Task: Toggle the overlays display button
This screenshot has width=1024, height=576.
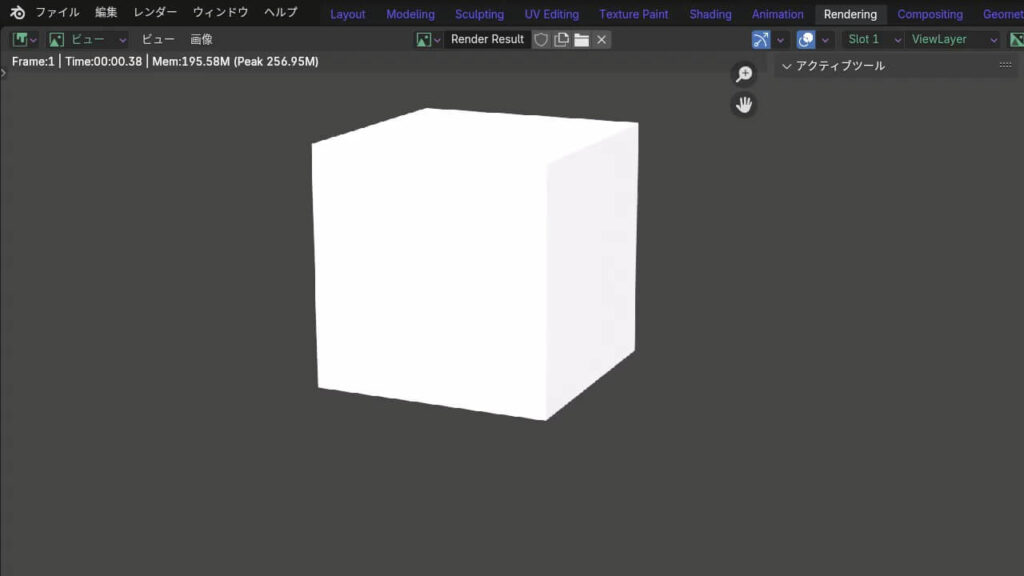Action: (806, 40)
